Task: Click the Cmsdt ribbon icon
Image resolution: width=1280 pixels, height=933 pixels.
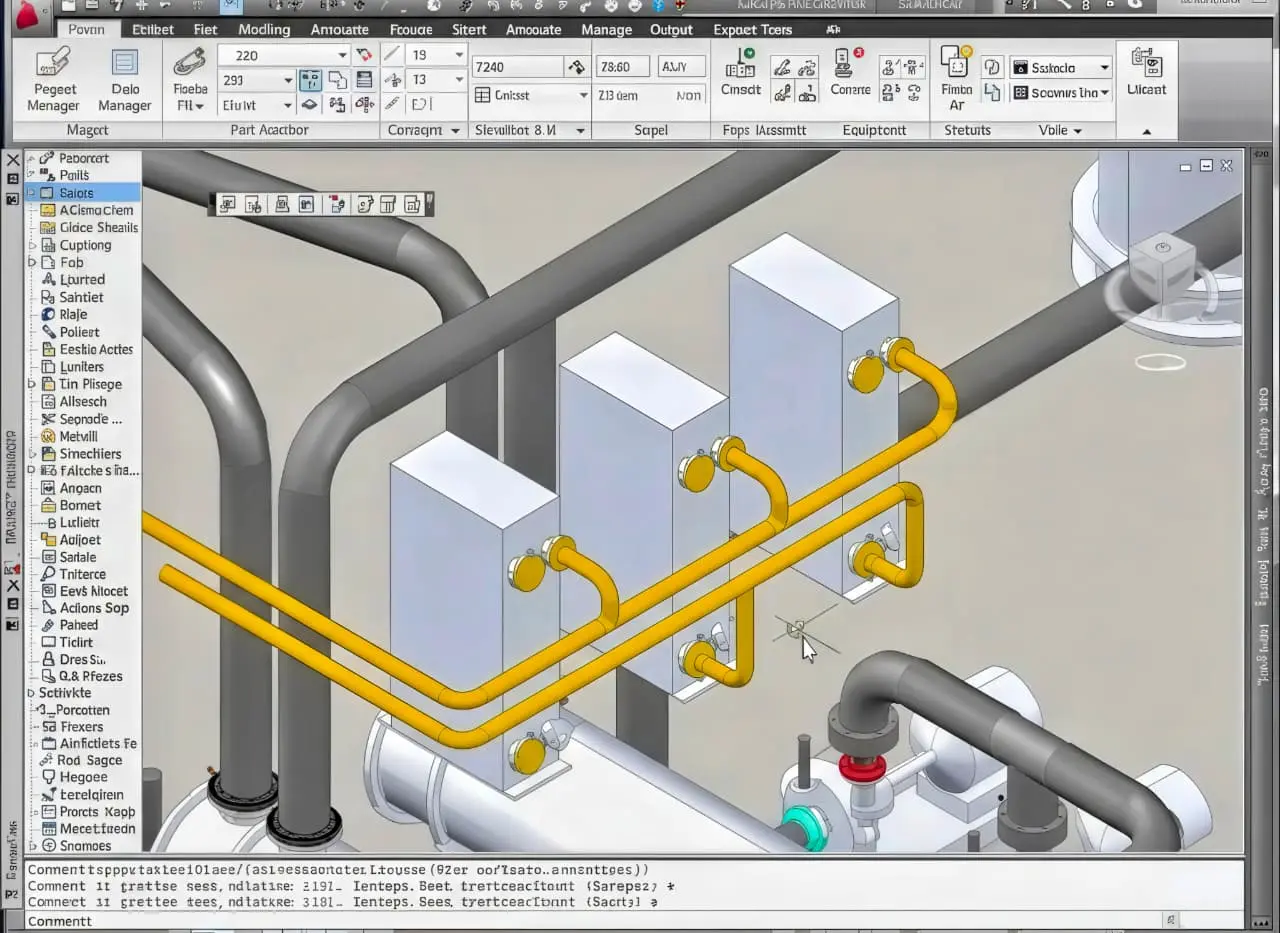Action: pos(740,72)
